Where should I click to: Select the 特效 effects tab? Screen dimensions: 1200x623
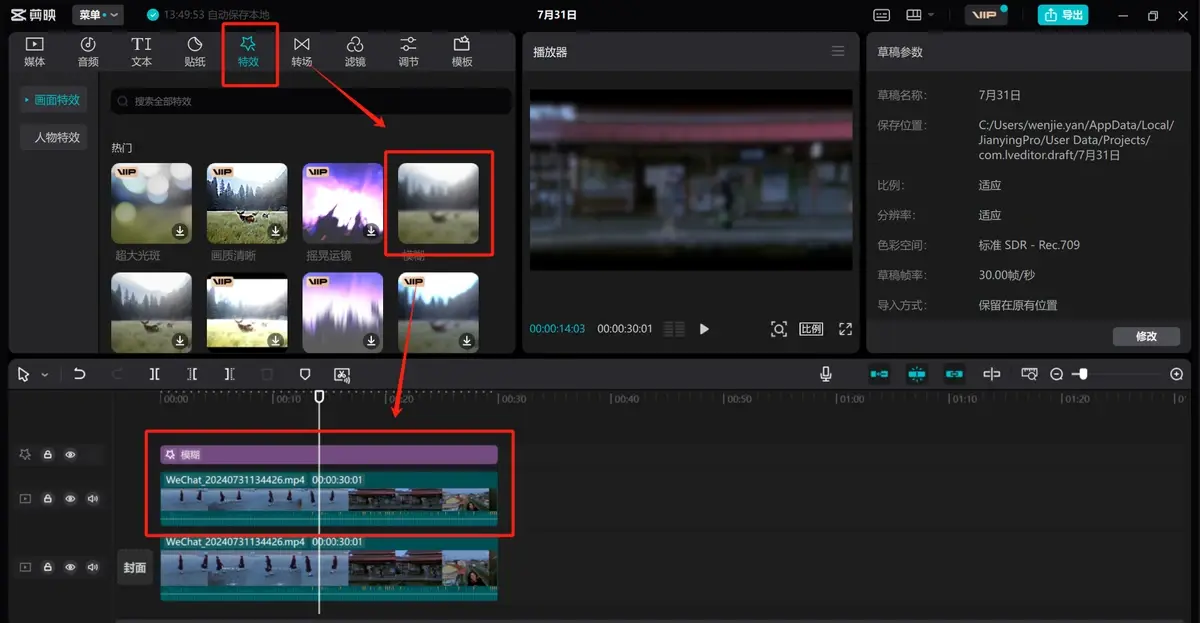[x=248, y=52]
